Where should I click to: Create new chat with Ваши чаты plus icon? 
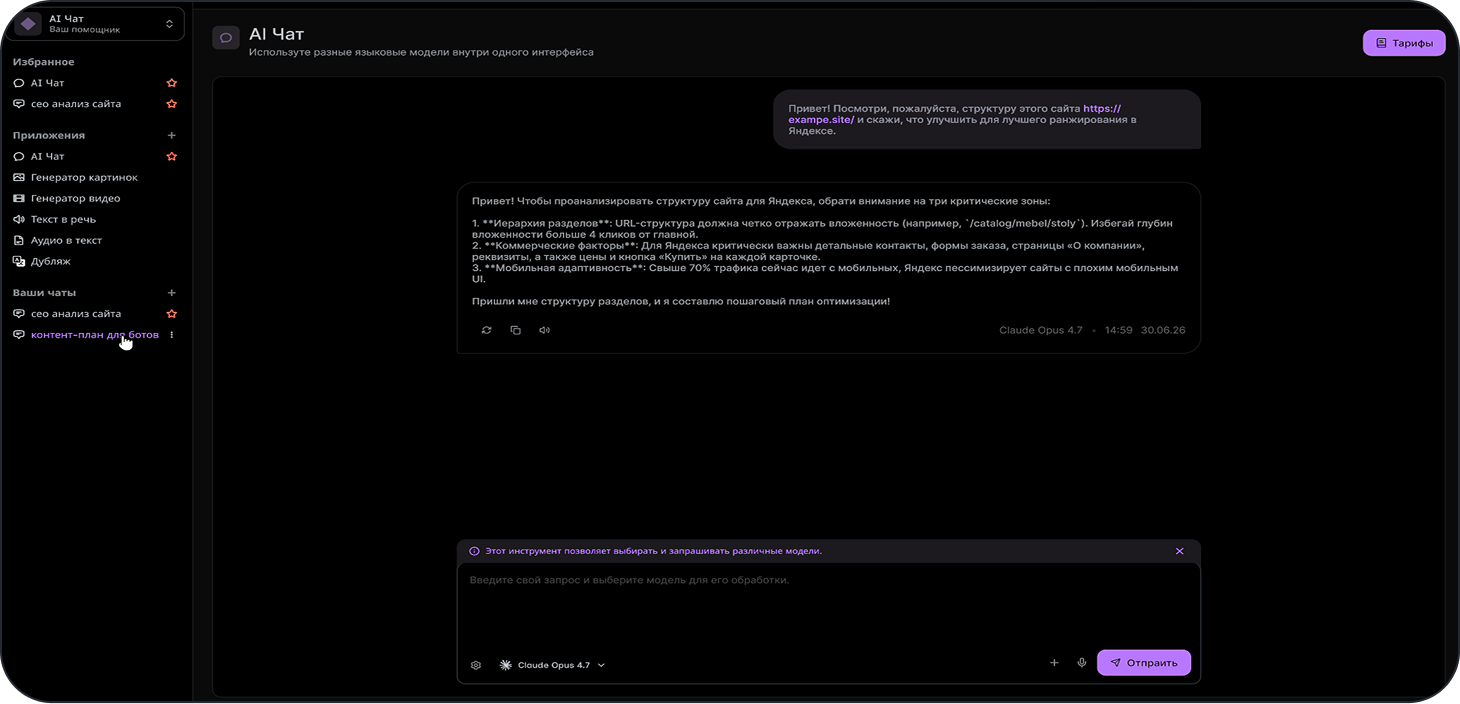[172, 293]
